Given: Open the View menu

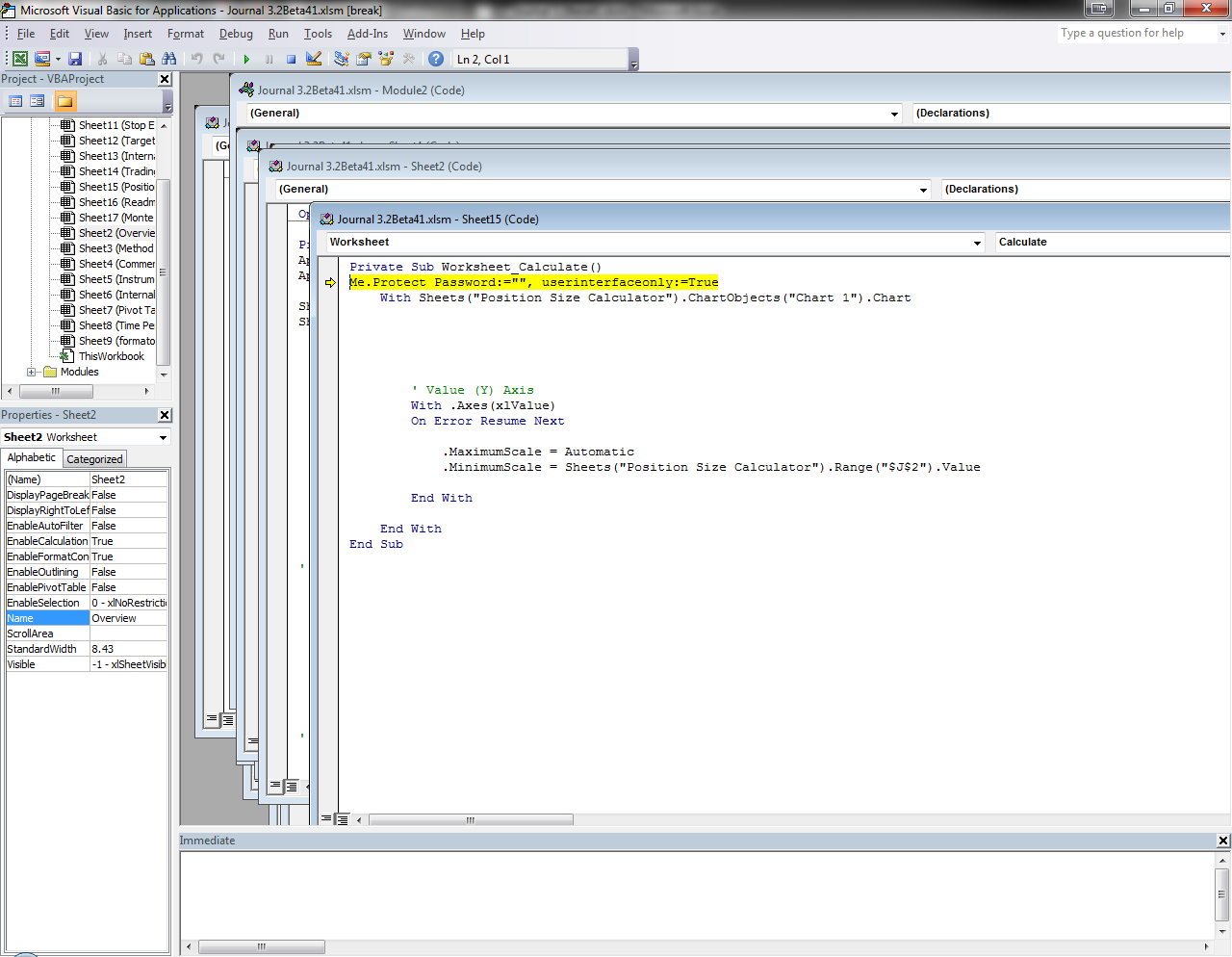Looking at the screenshot, I should point(96,34).
